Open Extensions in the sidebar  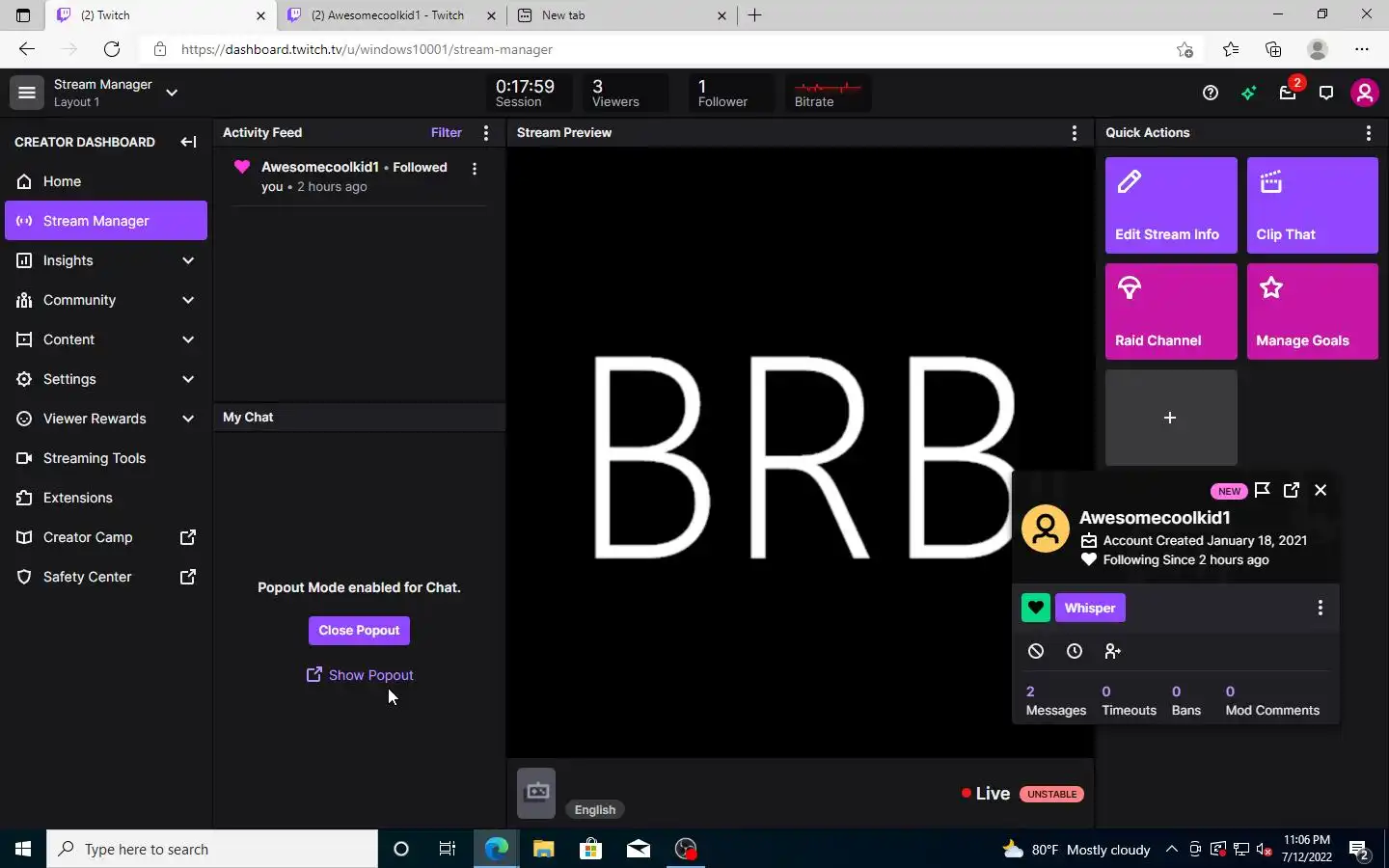point(106,498)
